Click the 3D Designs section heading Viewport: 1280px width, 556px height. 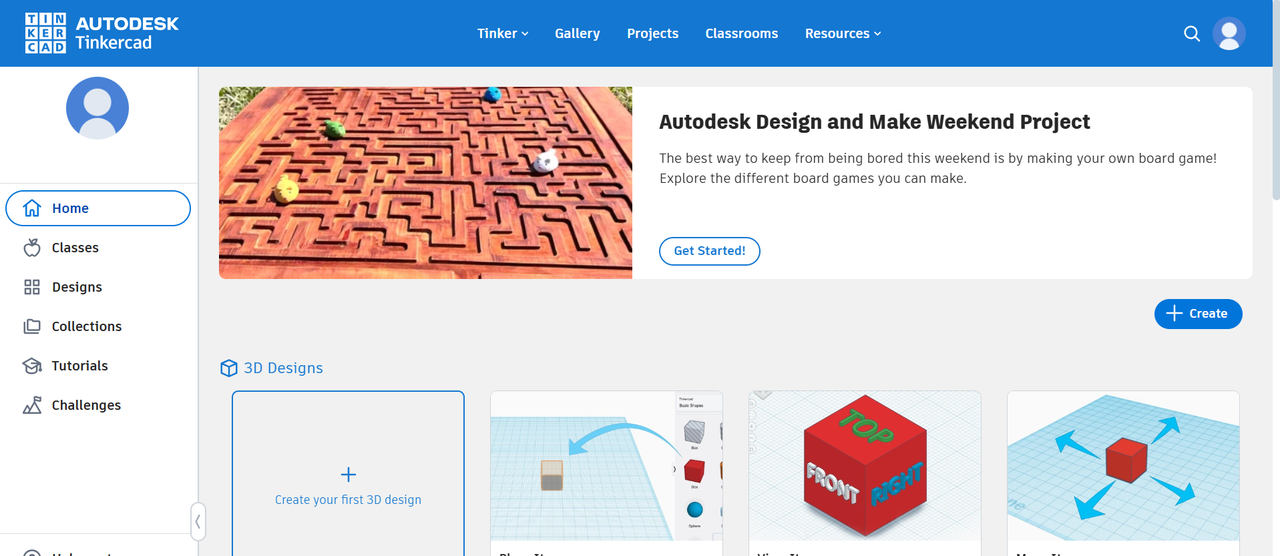[283, 368]
